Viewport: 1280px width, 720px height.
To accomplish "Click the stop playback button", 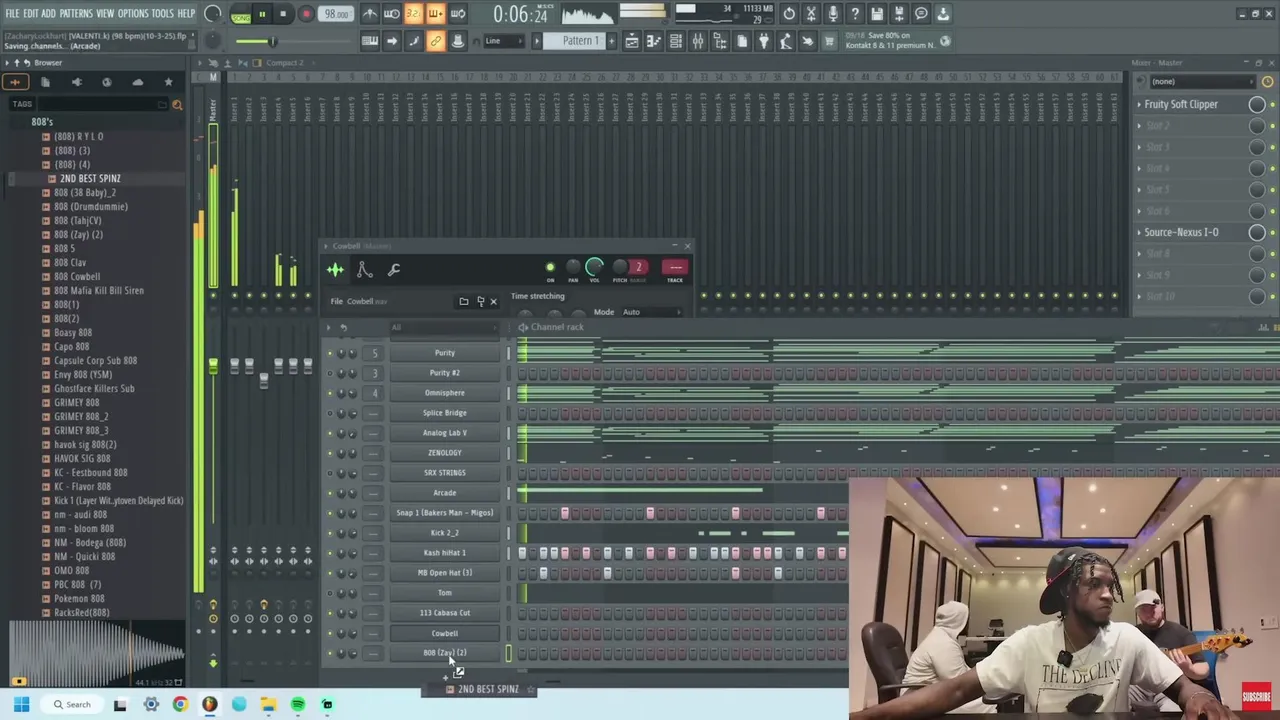I will pos(283,14).
